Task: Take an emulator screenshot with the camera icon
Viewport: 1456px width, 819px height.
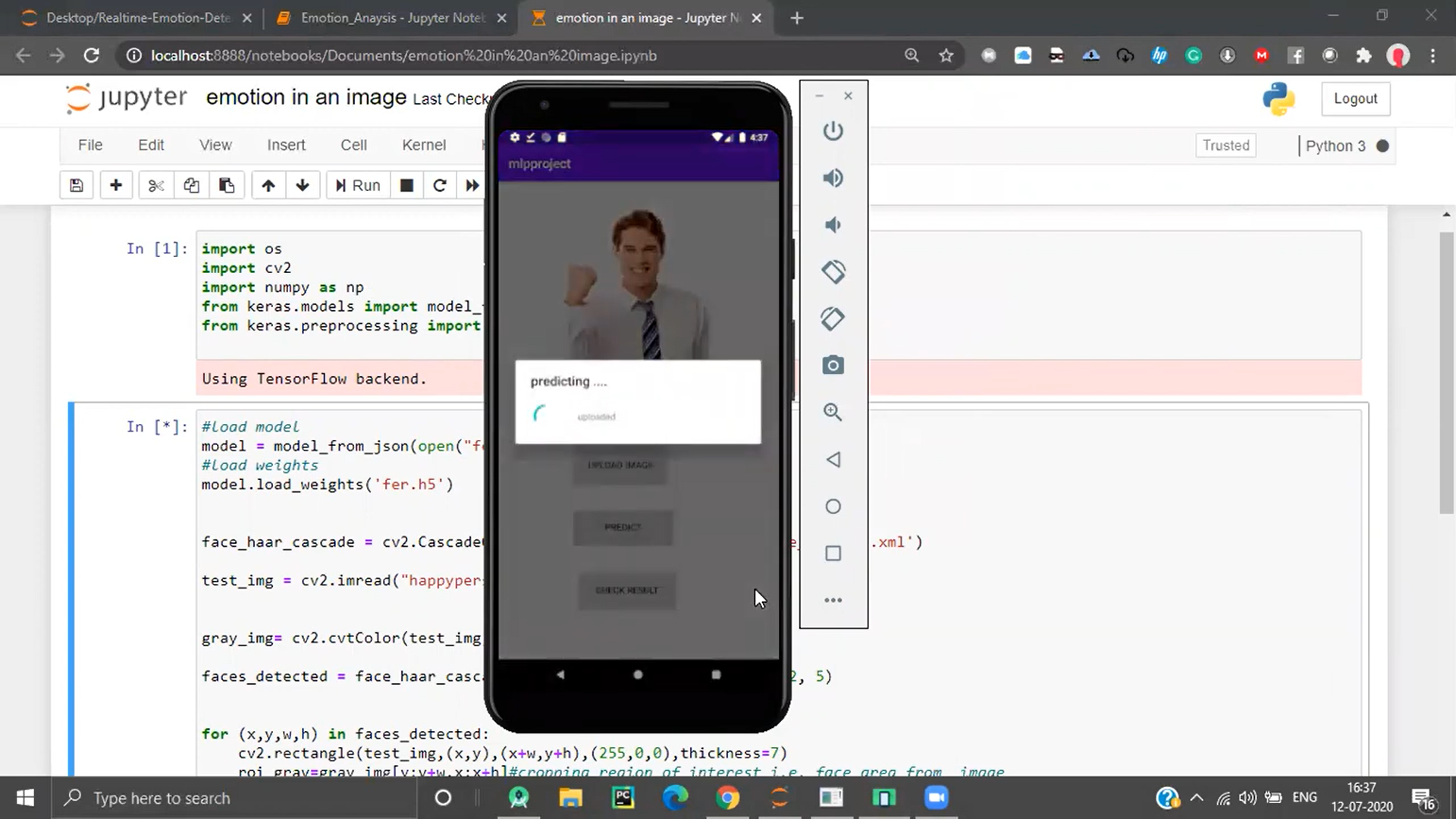Action: pos(833,366)
